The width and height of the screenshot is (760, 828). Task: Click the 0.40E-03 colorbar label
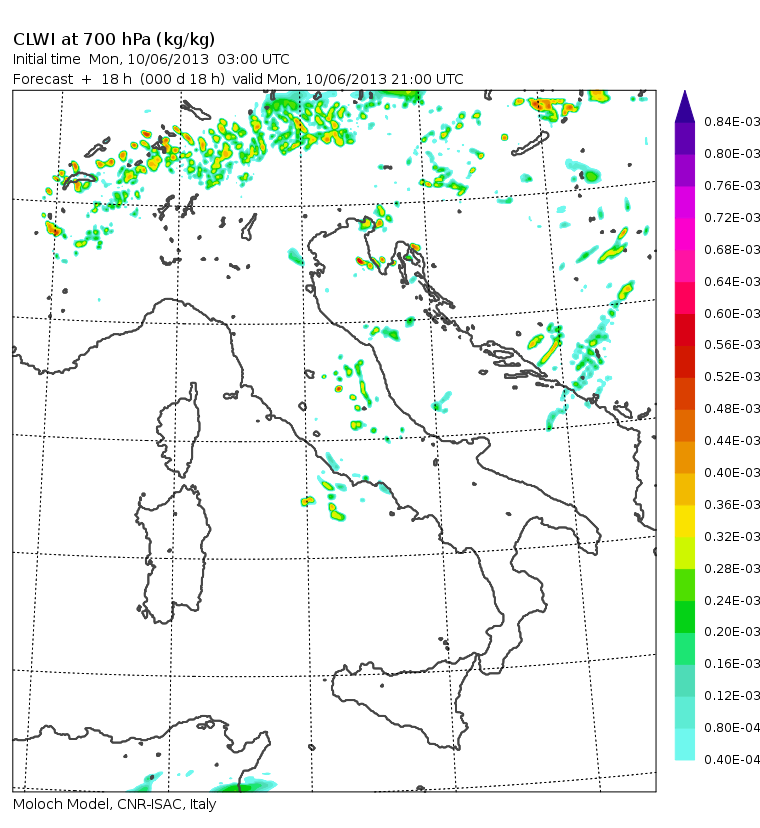pos(732,473)
